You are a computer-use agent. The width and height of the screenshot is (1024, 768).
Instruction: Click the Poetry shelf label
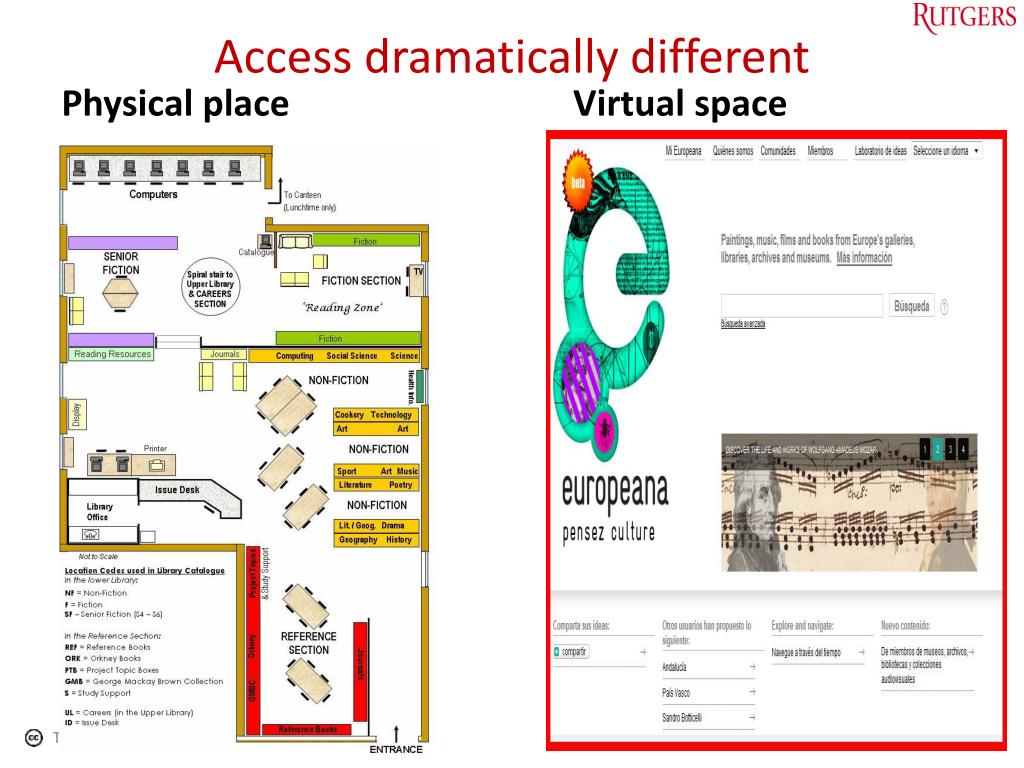tap(400, 485)
